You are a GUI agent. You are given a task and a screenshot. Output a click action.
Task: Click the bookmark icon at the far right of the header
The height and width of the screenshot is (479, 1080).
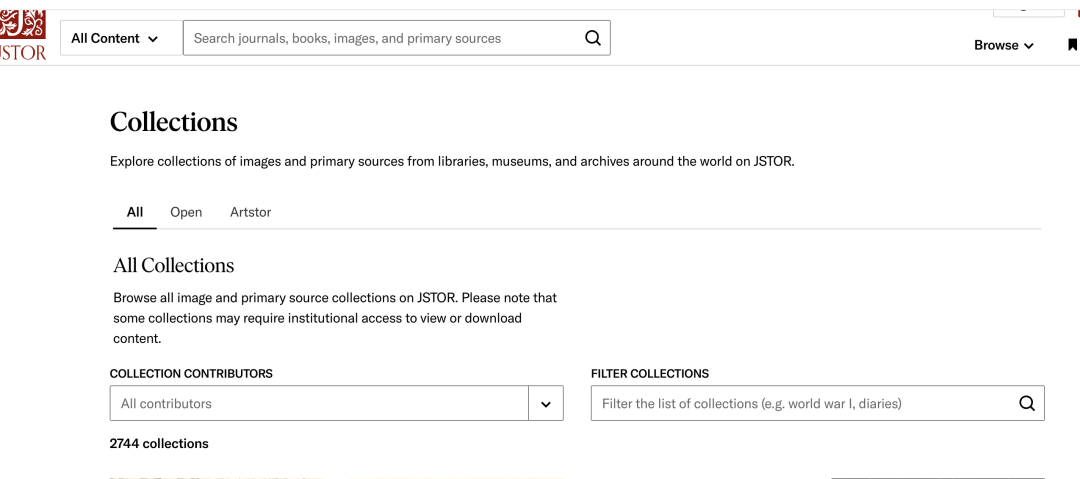1072,45
